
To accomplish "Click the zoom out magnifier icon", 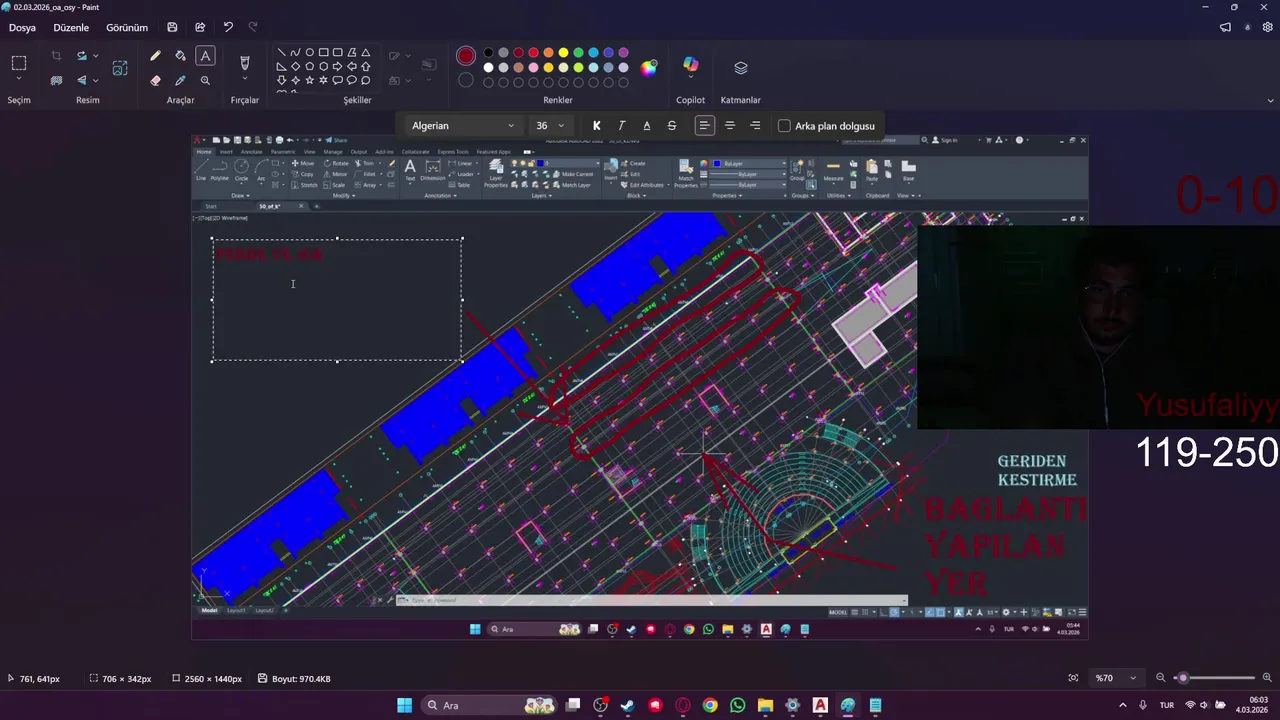I will coord(1161,678).
